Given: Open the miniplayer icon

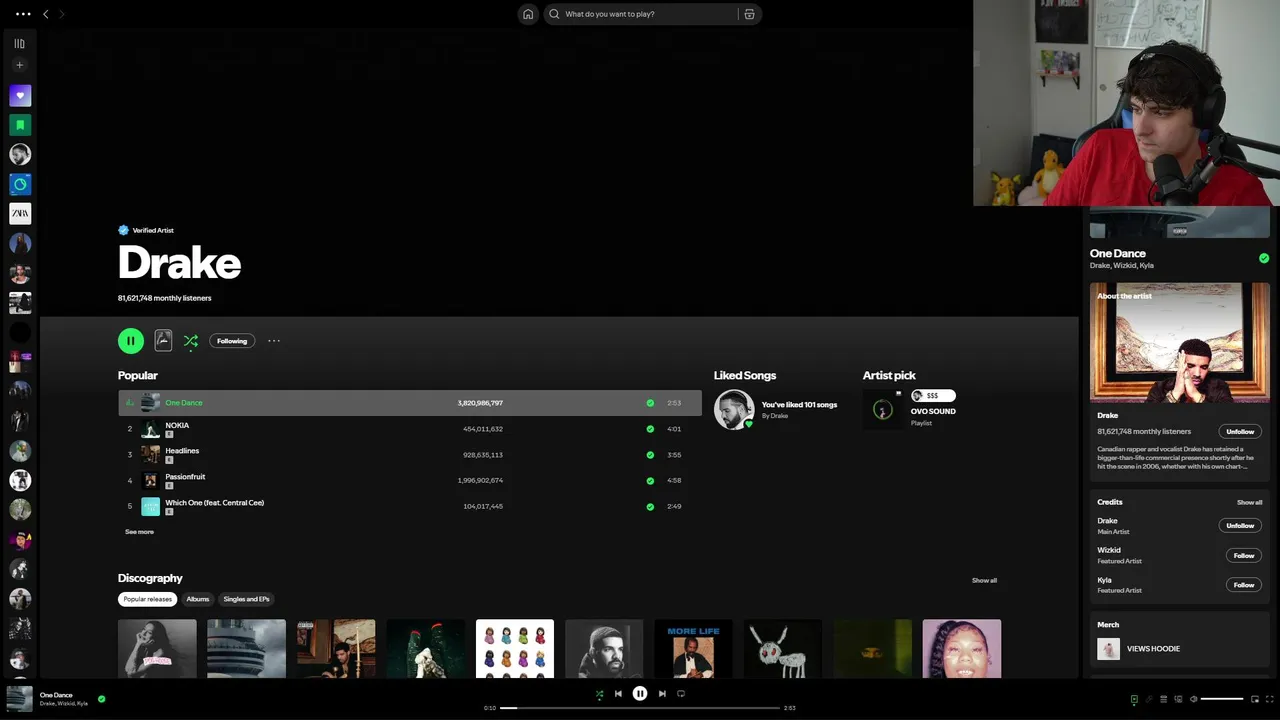Looking at the screenshot, I should [x=1255, y=699].
